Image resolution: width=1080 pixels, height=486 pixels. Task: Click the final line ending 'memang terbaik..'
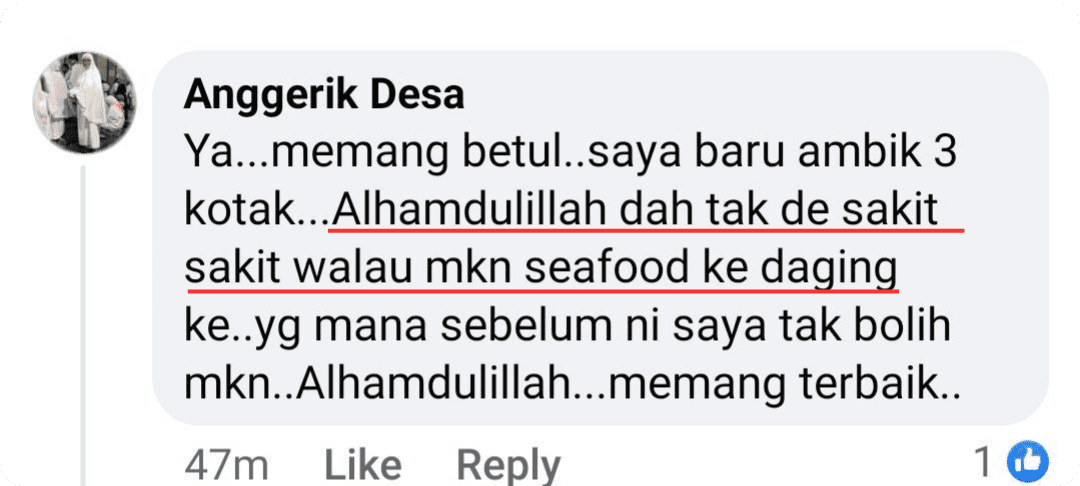tap(572, 387)
